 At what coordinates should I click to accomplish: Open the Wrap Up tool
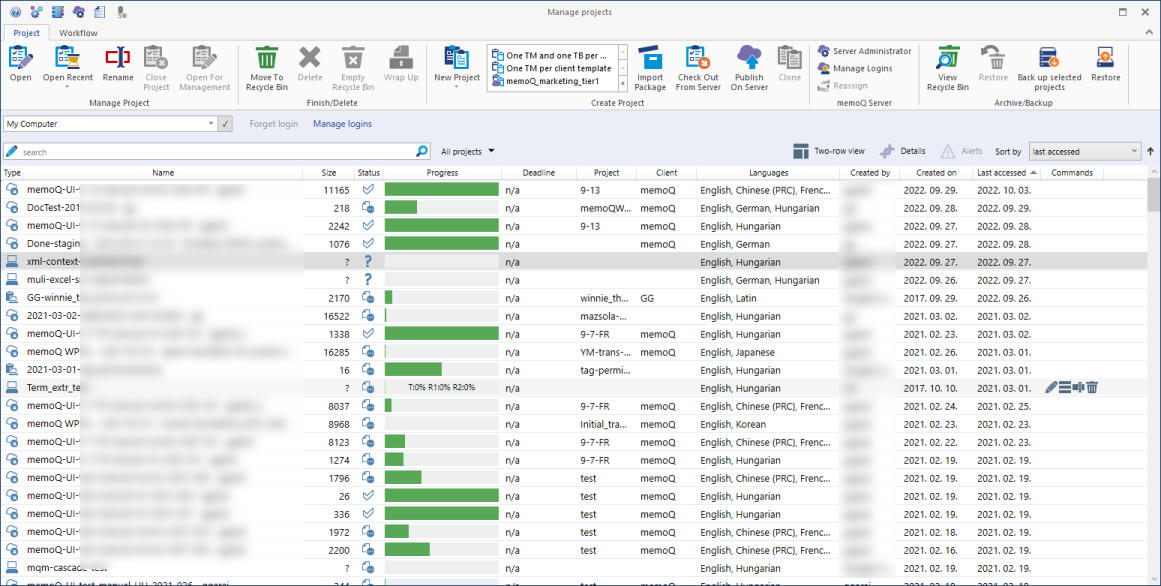pyautogui.click(x=400, y=67)
